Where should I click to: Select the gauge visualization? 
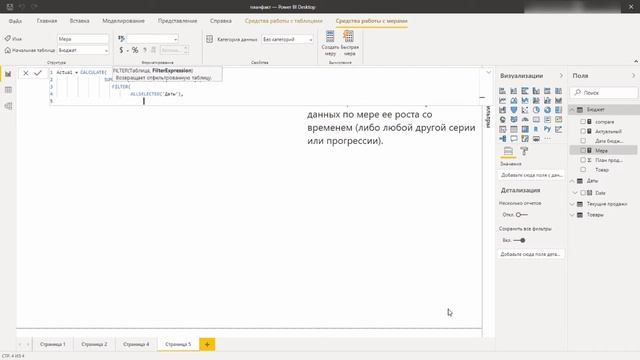click(525, 120)
